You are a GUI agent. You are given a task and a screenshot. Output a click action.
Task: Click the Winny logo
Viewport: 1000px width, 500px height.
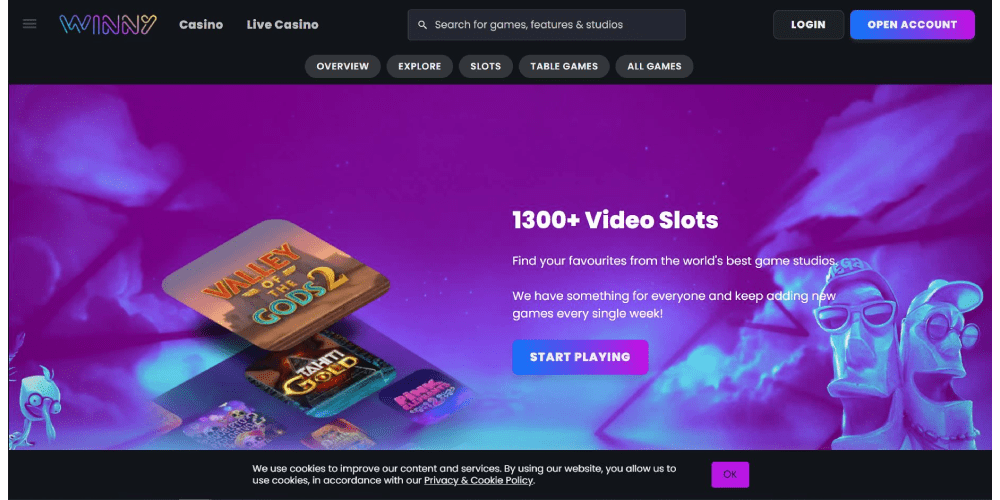[108, 24]
